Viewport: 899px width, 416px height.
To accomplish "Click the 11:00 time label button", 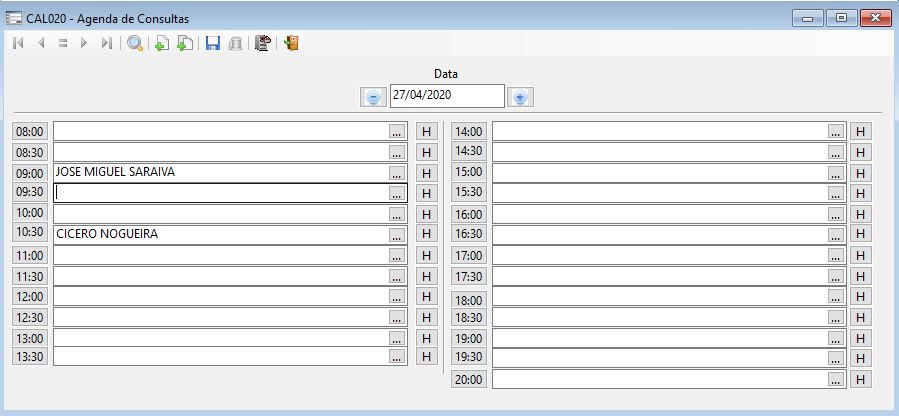I will click(x=30, y=256).
